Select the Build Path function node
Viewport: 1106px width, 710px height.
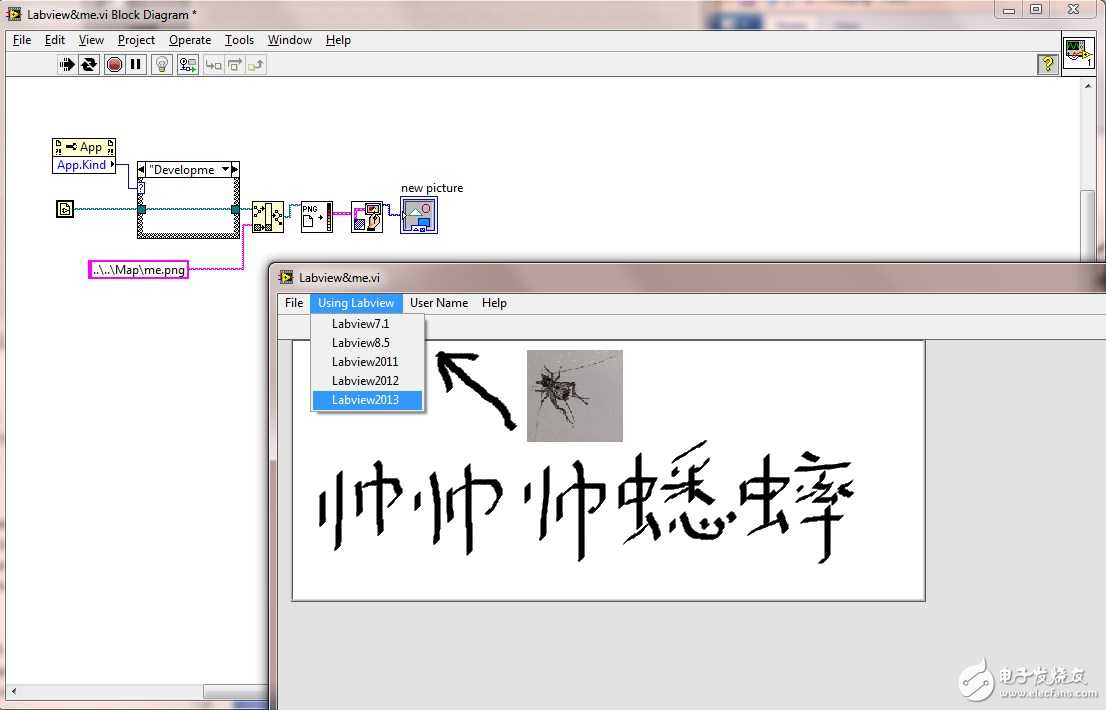click(268, 216)
